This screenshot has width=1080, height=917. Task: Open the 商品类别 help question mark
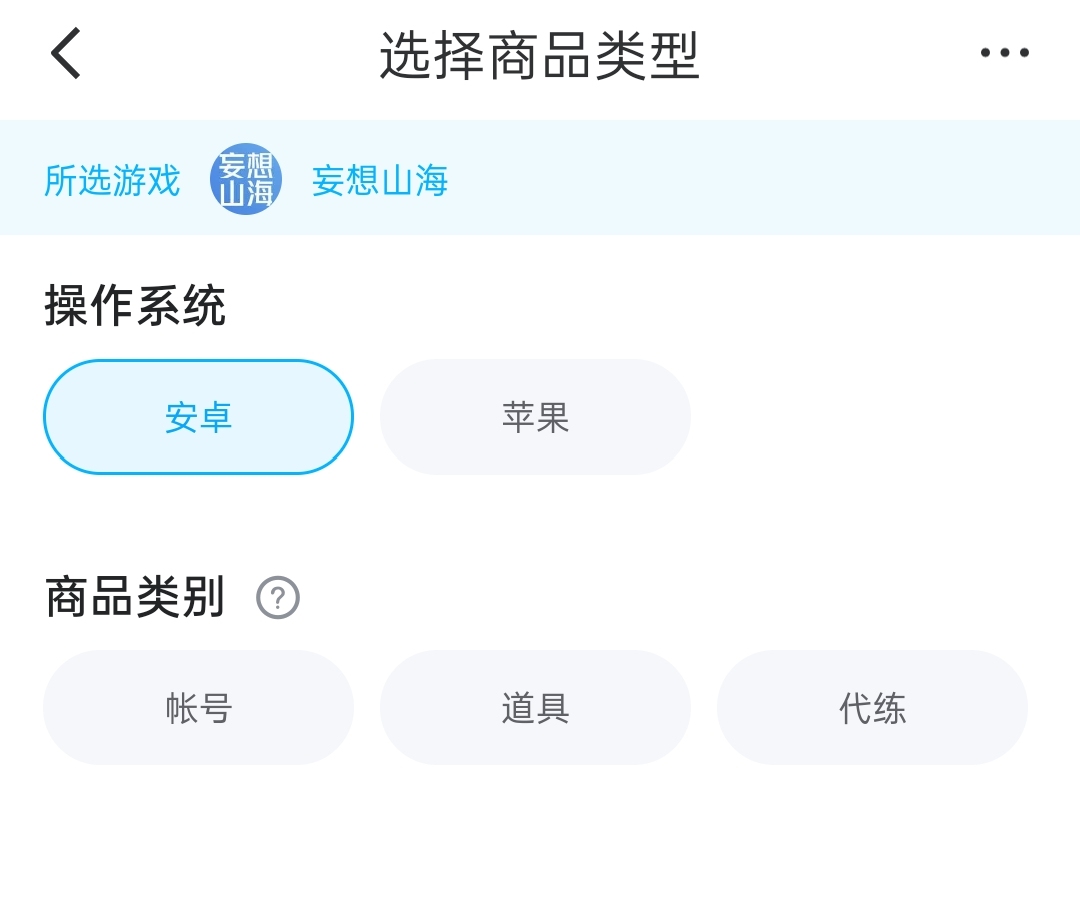coord(278,598)
